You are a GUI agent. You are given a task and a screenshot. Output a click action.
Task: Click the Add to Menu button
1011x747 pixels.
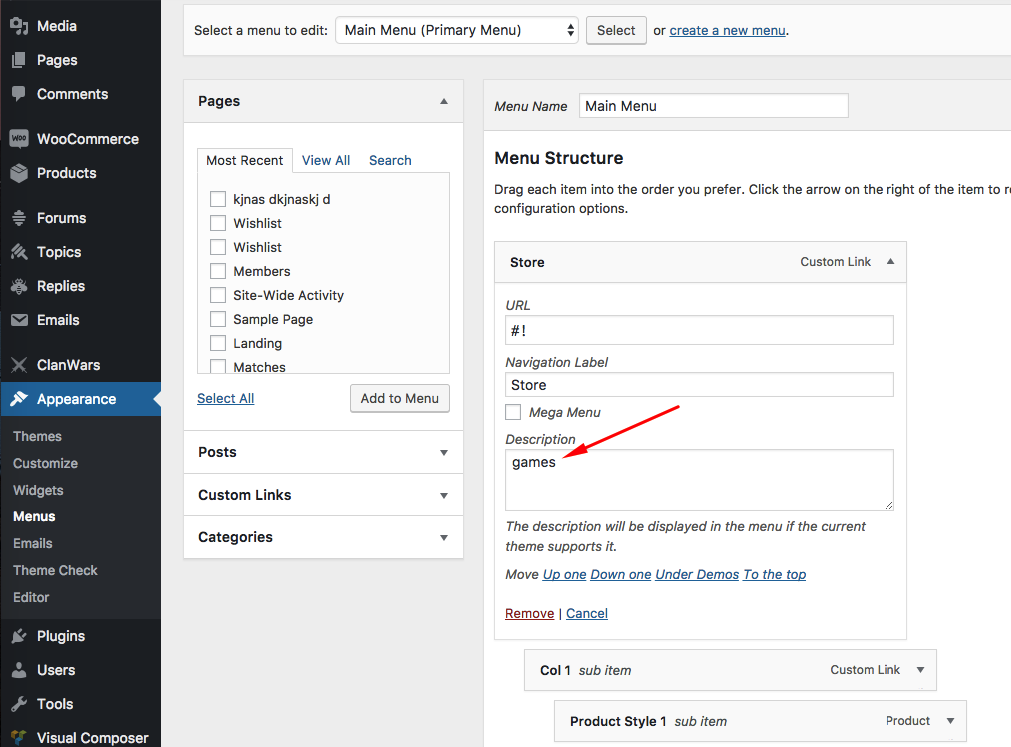(x=400, y=398)
